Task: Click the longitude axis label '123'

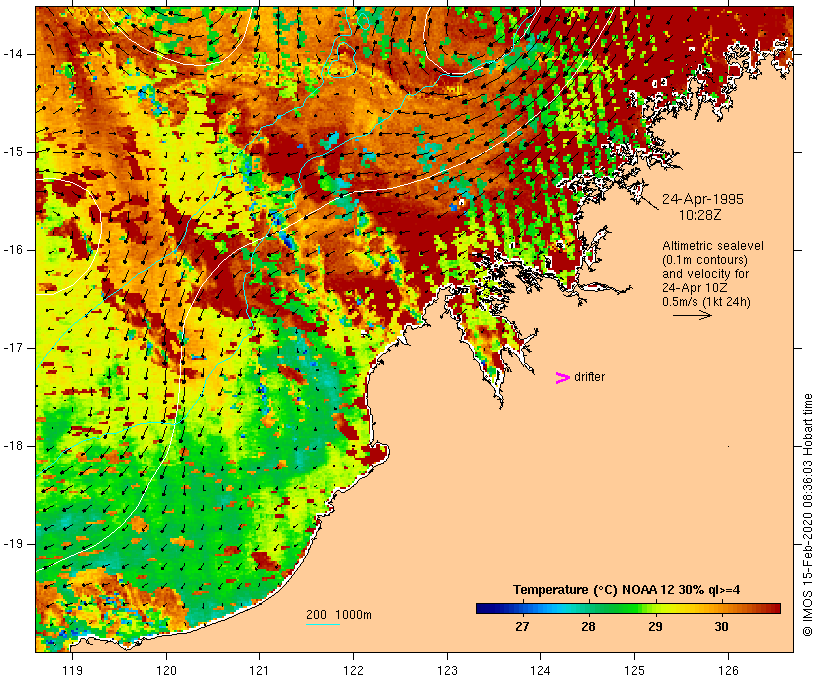Action: pos(447,670)
